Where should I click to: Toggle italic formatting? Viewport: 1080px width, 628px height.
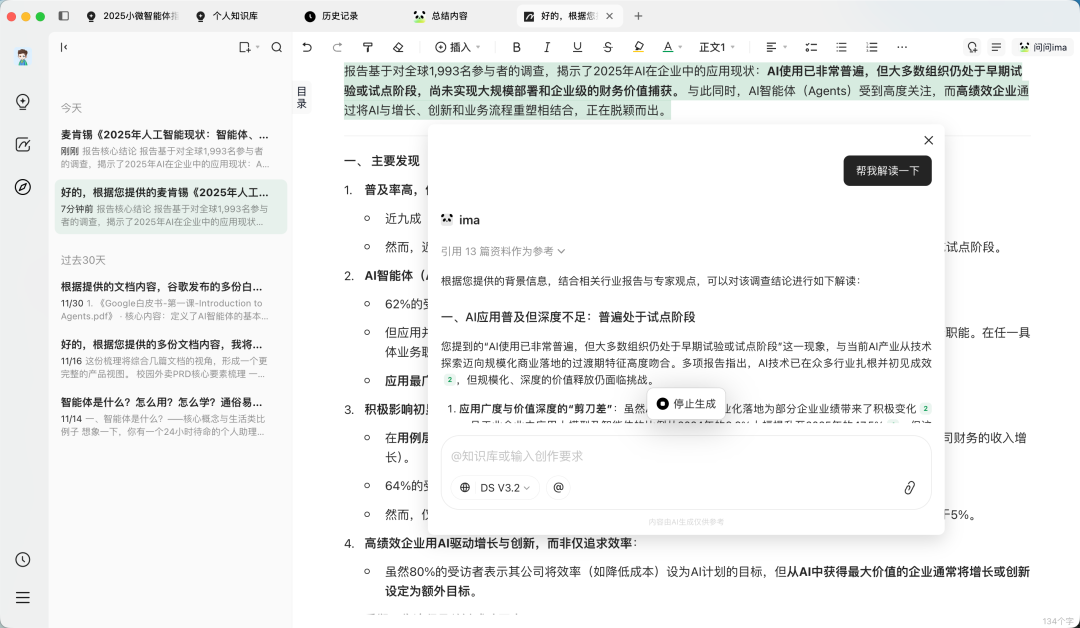[547, 47]
